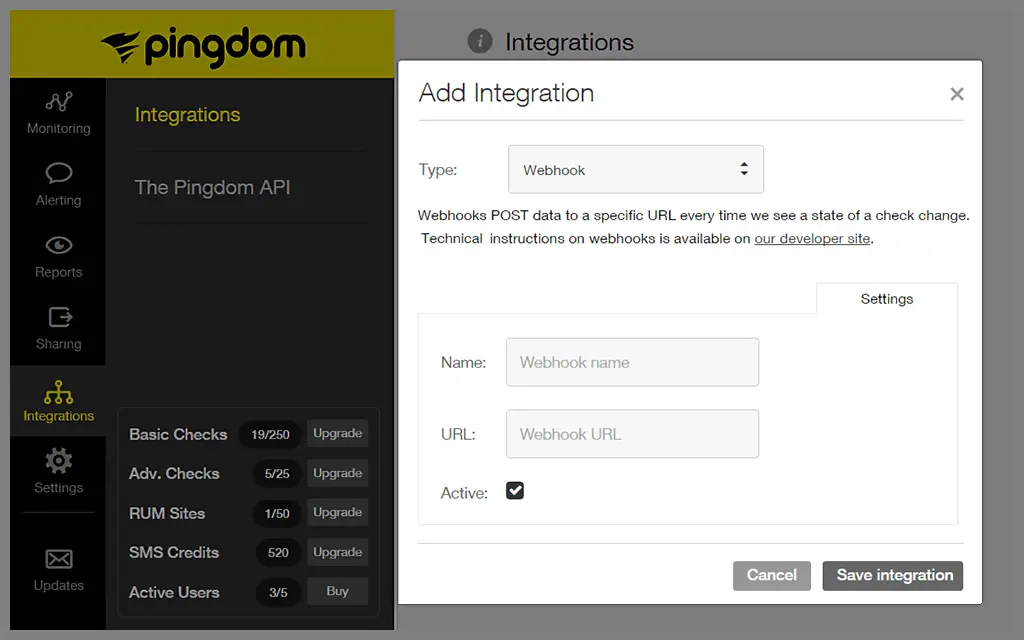Click the Webhook name input field
Screen dimensions: 1024x640
coord(632,362)
